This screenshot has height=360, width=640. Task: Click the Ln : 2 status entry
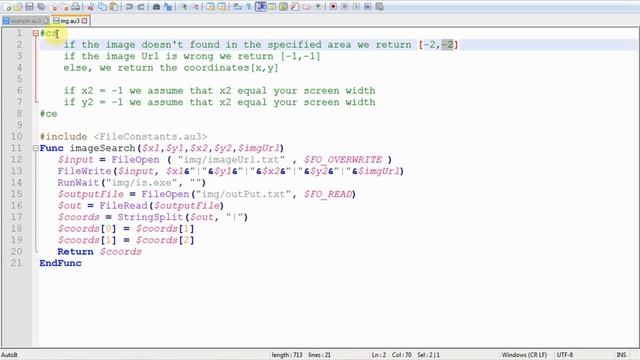pos(379,355)
